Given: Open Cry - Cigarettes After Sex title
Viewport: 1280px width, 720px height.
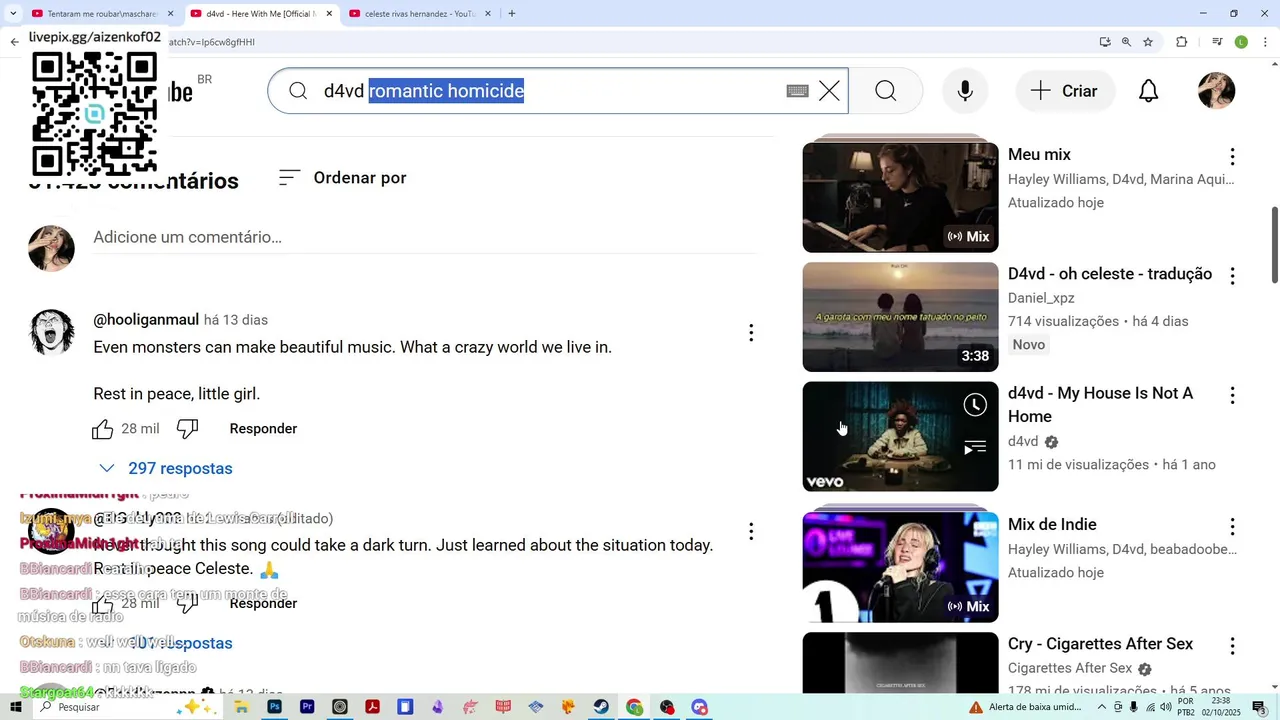Looking at the screenshot, I should 1100,644.
